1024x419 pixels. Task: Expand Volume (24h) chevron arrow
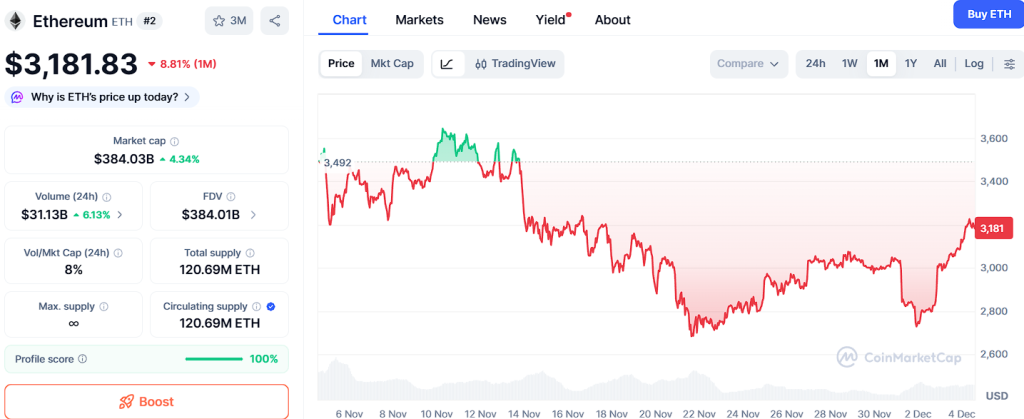coord(121,215)
